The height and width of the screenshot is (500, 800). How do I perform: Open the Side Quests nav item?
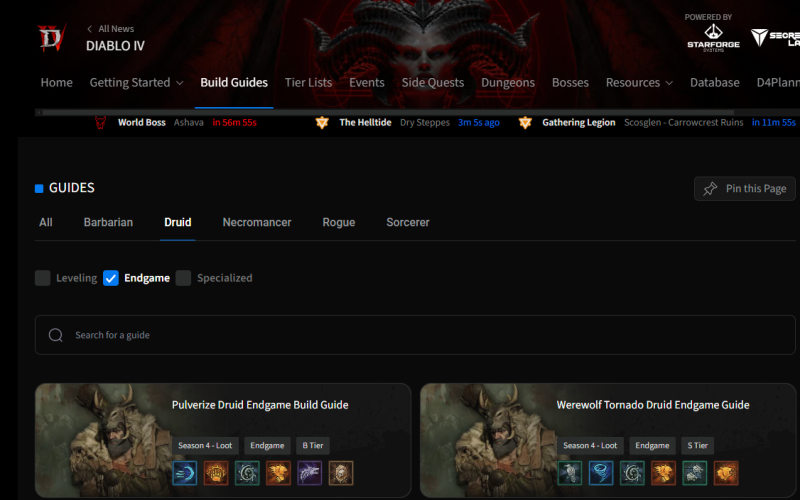(x=433, y=83)
